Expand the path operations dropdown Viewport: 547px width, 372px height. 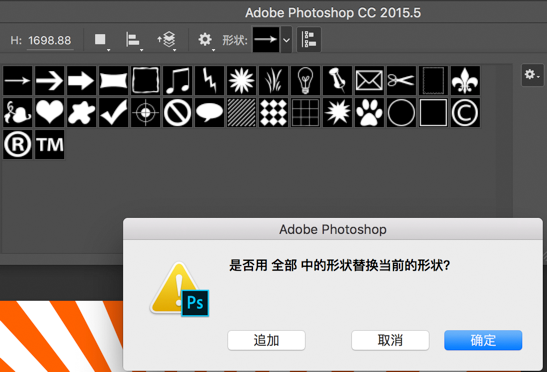click(102, 40)
